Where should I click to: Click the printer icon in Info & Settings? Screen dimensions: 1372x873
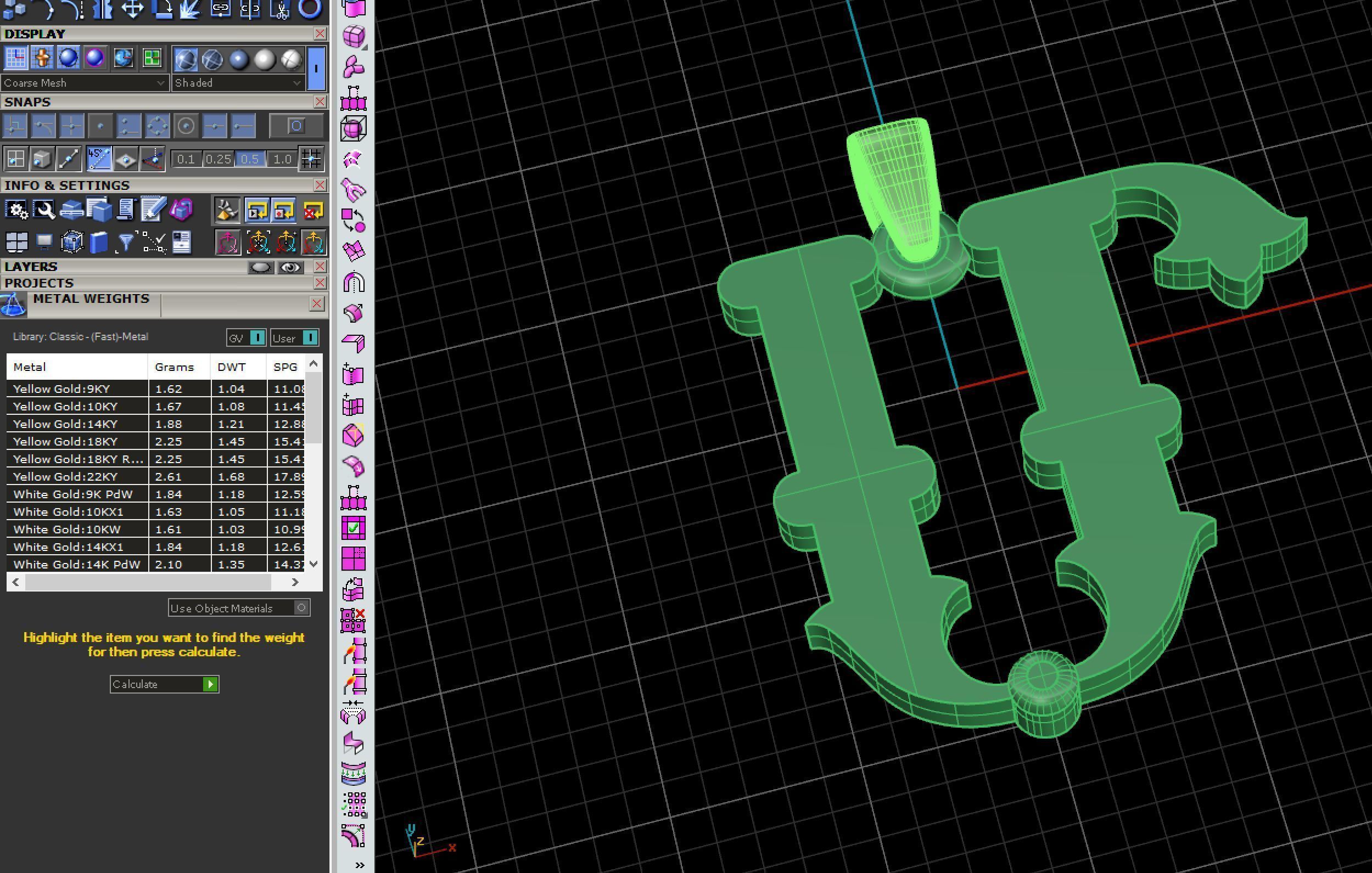click(x=72, y=210)
